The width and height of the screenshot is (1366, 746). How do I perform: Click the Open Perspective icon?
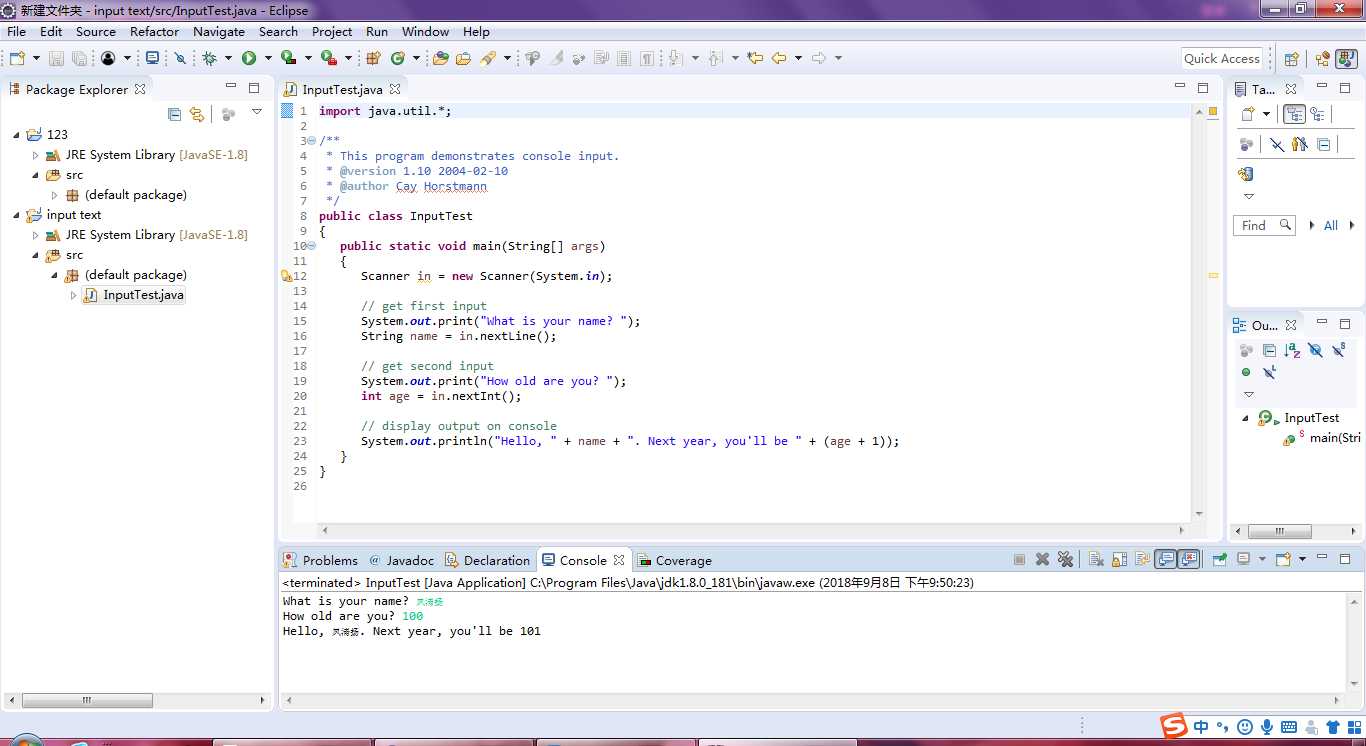tap(1291, 59)
